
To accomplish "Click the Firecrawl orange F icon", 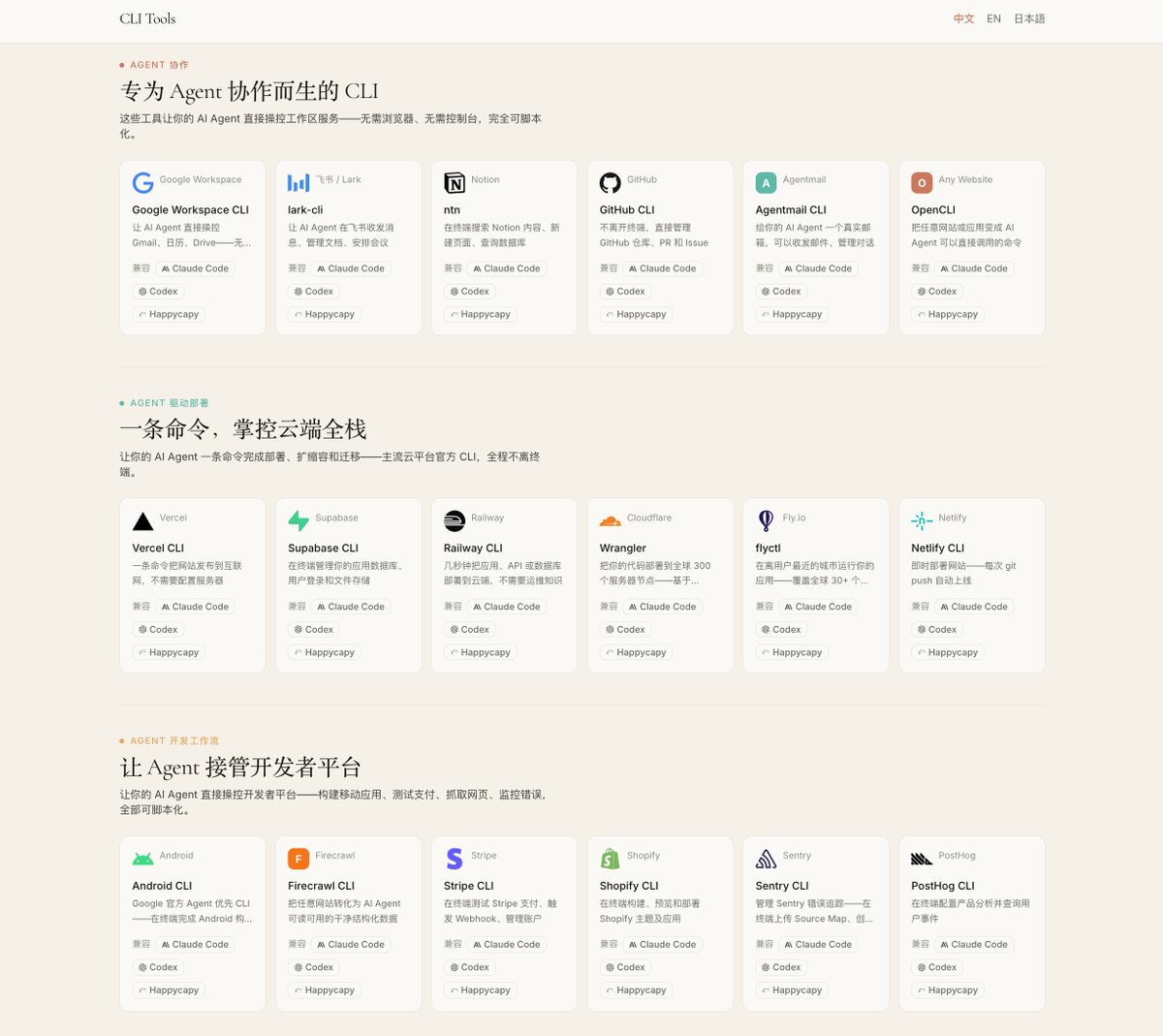I will (299, 859).
